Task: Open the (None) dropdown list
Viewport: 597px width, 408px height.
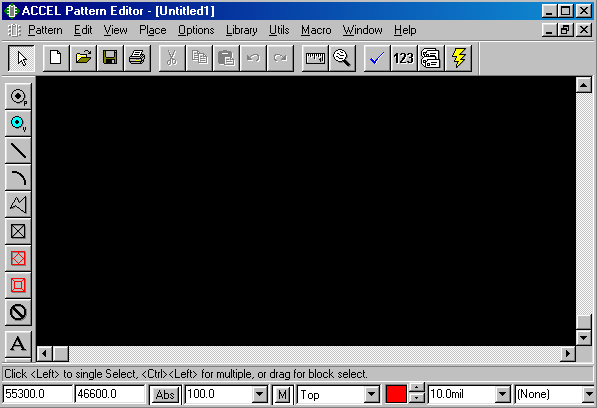Action: click(589, 394)
